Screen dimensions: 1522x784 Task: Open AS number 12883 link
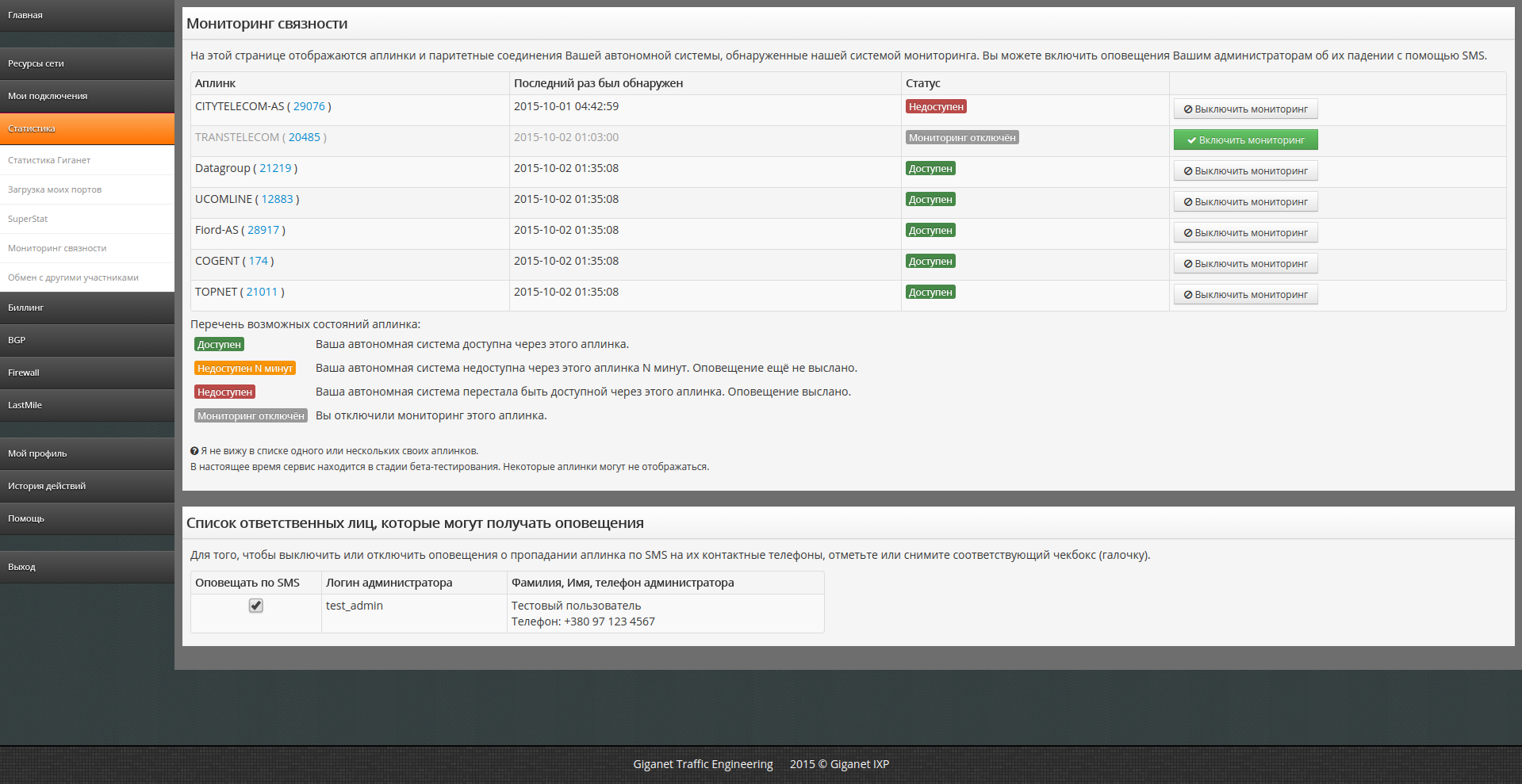coord(278,199)
